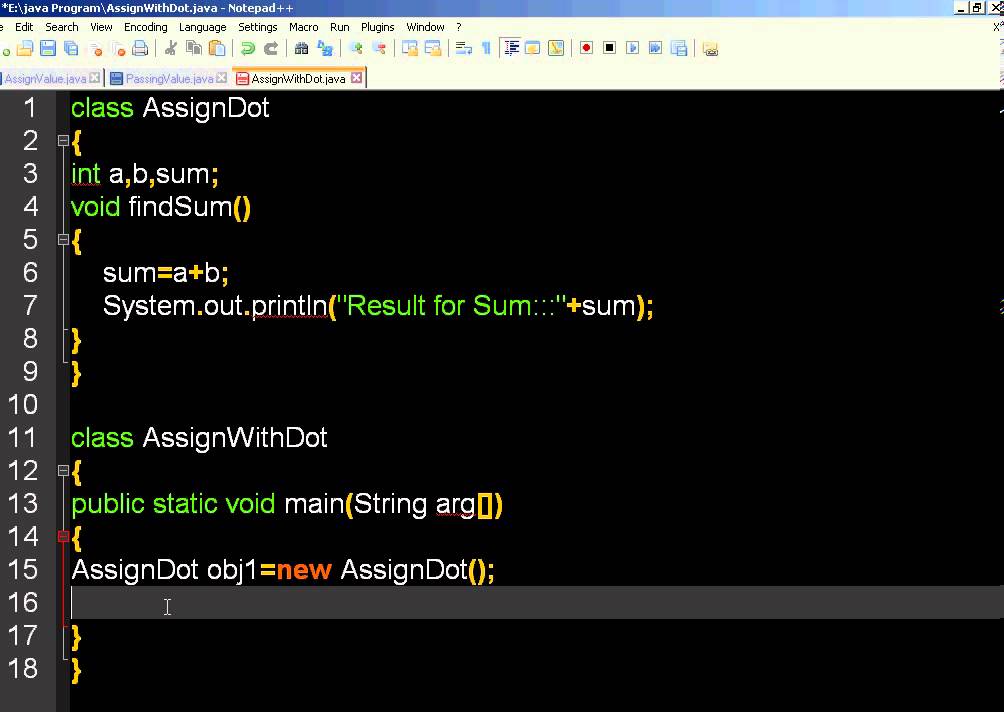1004x712 pixels.
Task: Click the Redo arrow icon
Action: click(271, 48)
